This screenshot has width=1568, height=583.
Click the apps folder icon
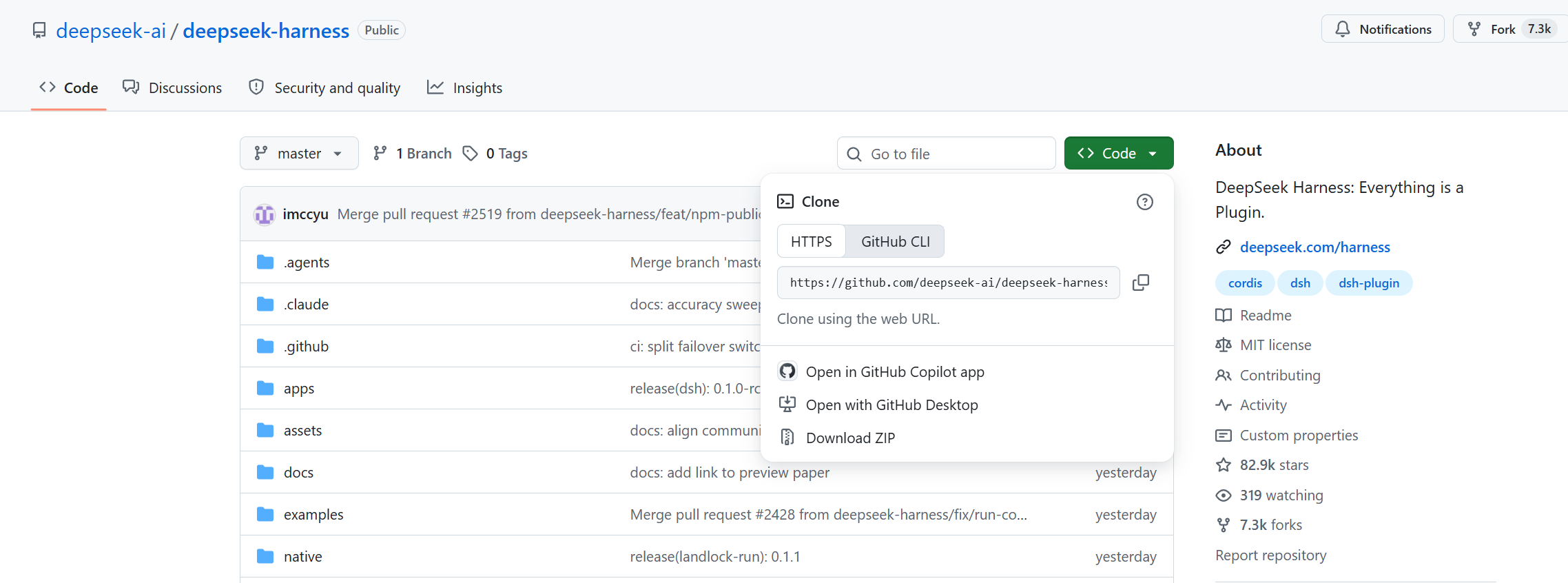(x=265, y=388)
